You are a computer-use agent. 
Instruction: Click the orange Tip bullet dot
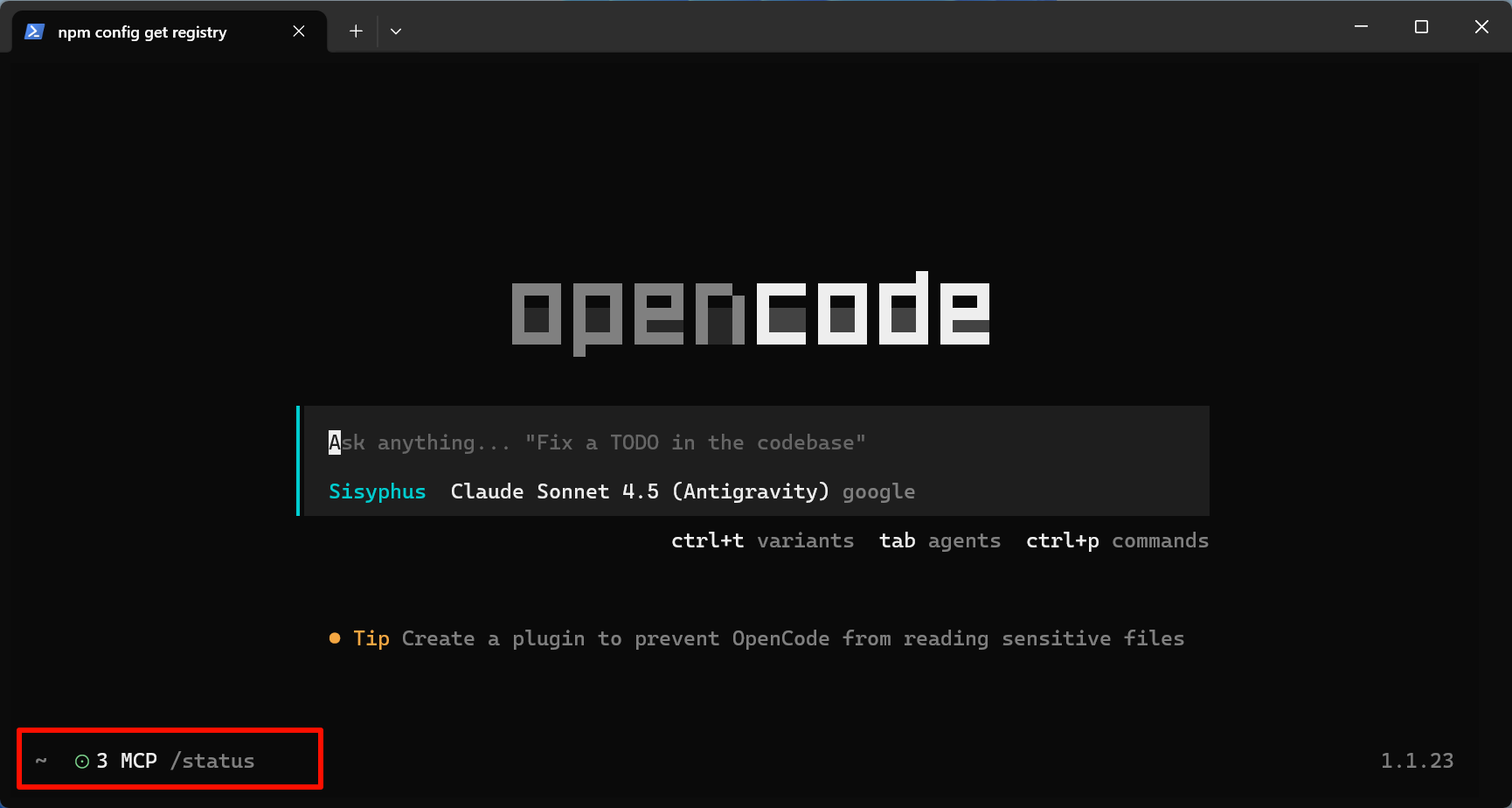pos(335,638)
